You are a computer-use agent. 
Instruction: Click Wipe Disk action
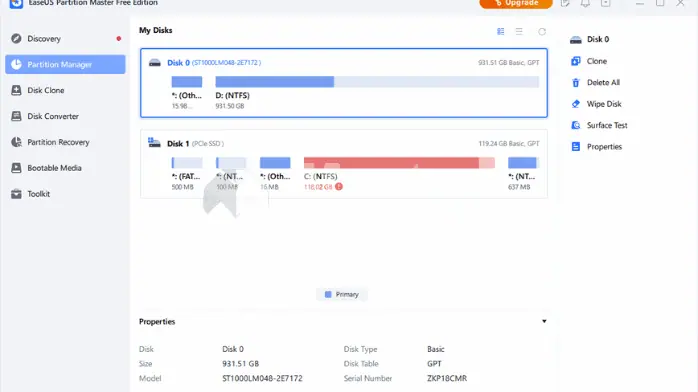604,104
